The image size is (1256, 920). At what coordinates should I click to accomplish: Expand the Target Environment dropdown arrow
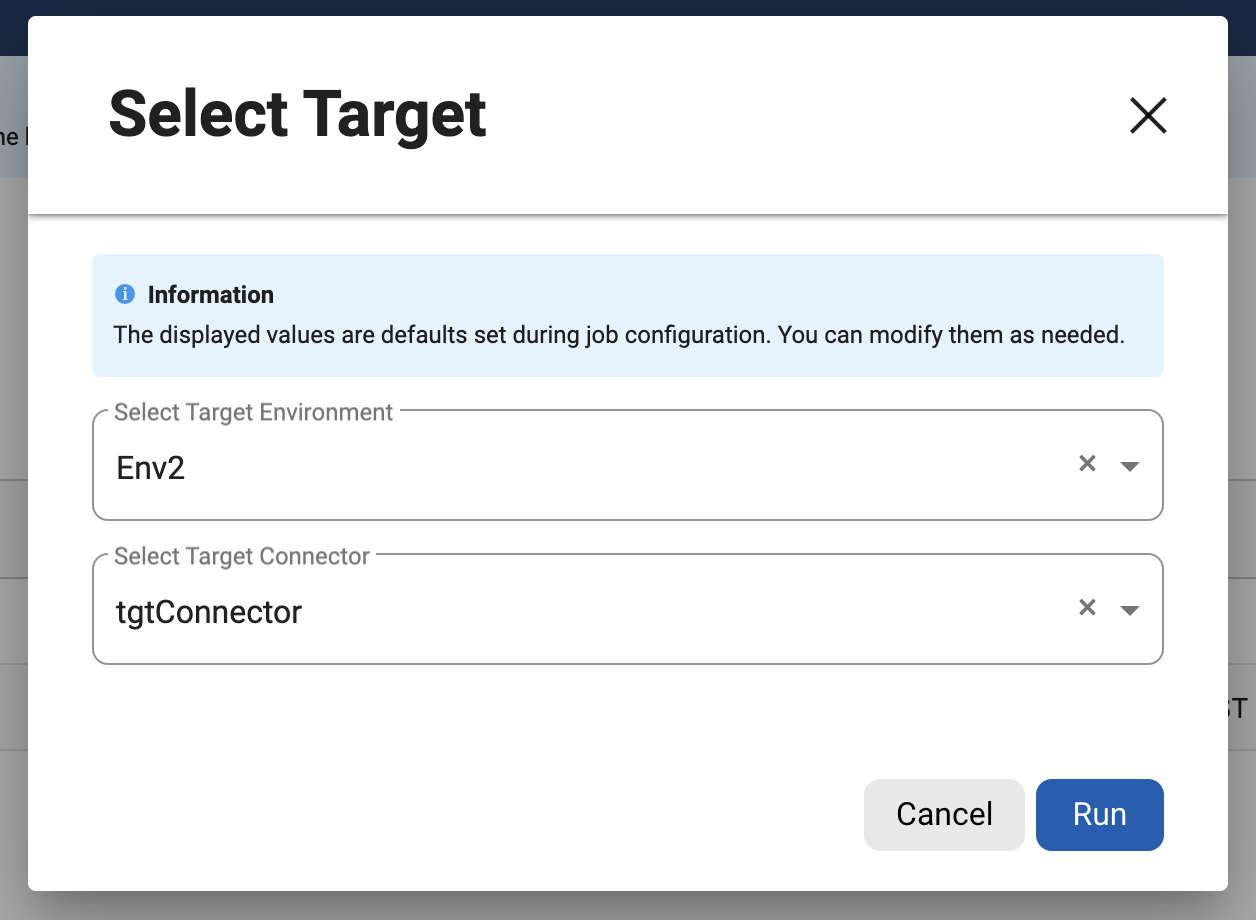click(x=1130, y=466)
